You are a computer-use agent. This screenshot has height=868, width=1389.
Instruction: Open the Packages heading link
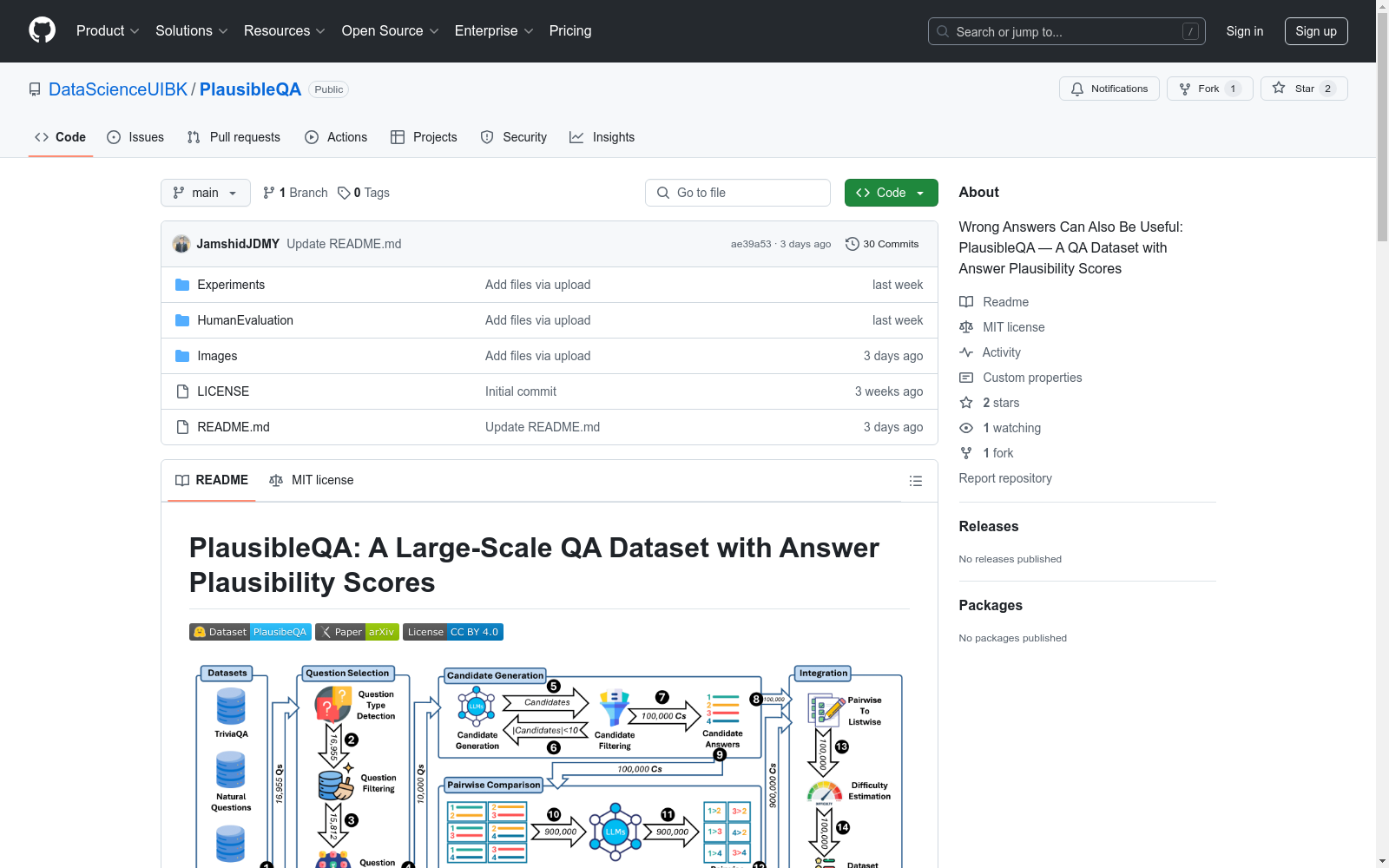tap(991, 605)
